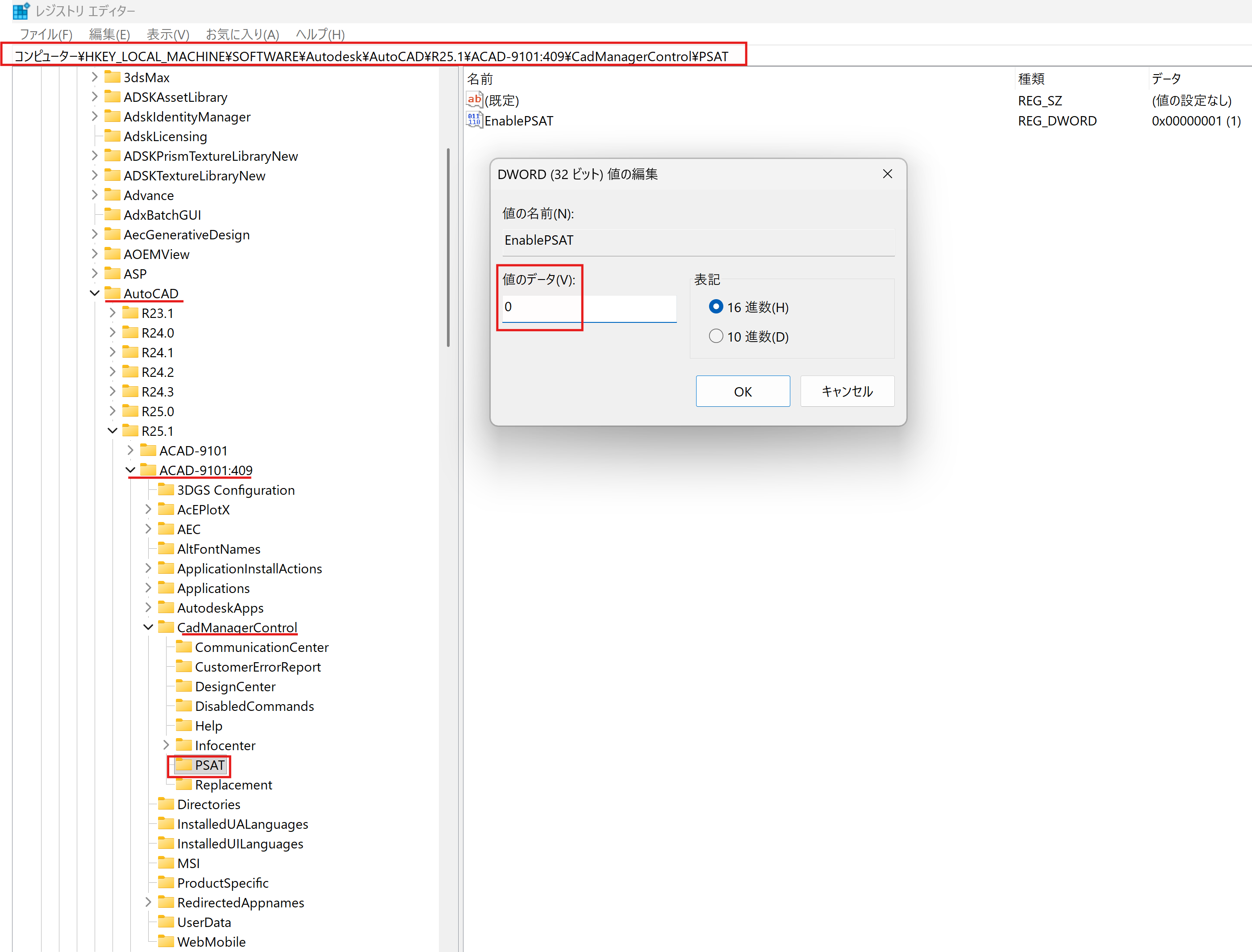The width and height of the screenshot is (1252, 952).
Task: Select the AOEMView tree item
Action: tap(156, 255)
